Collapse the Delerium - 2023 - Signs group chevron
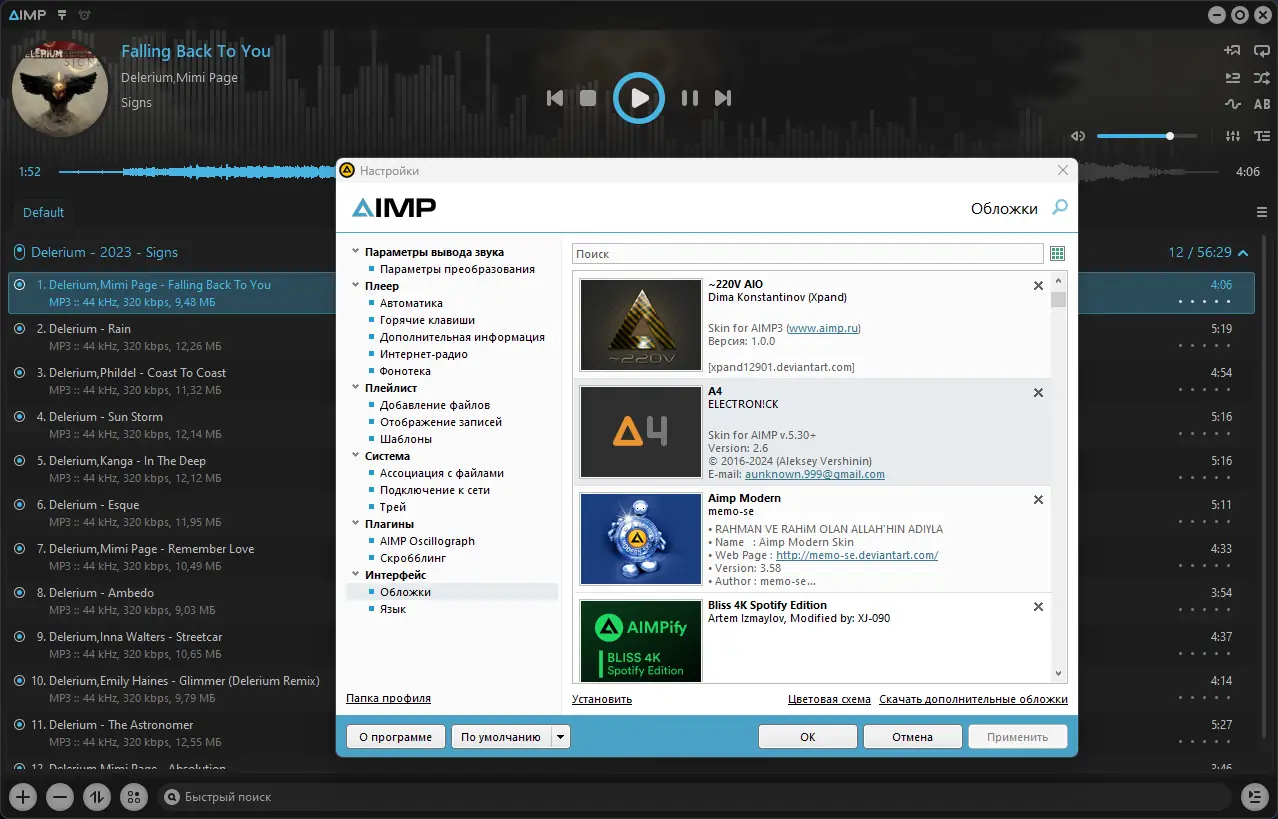This screenshot has height=819, width=1278. 1243,253
